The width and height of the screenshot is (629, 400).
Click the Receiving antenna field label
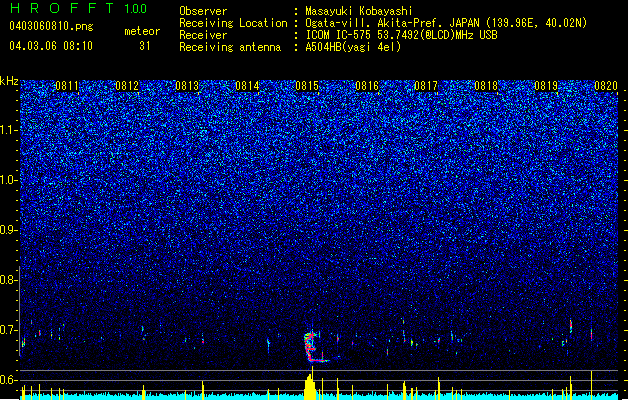pyautogui.click(x=230, y=47)
